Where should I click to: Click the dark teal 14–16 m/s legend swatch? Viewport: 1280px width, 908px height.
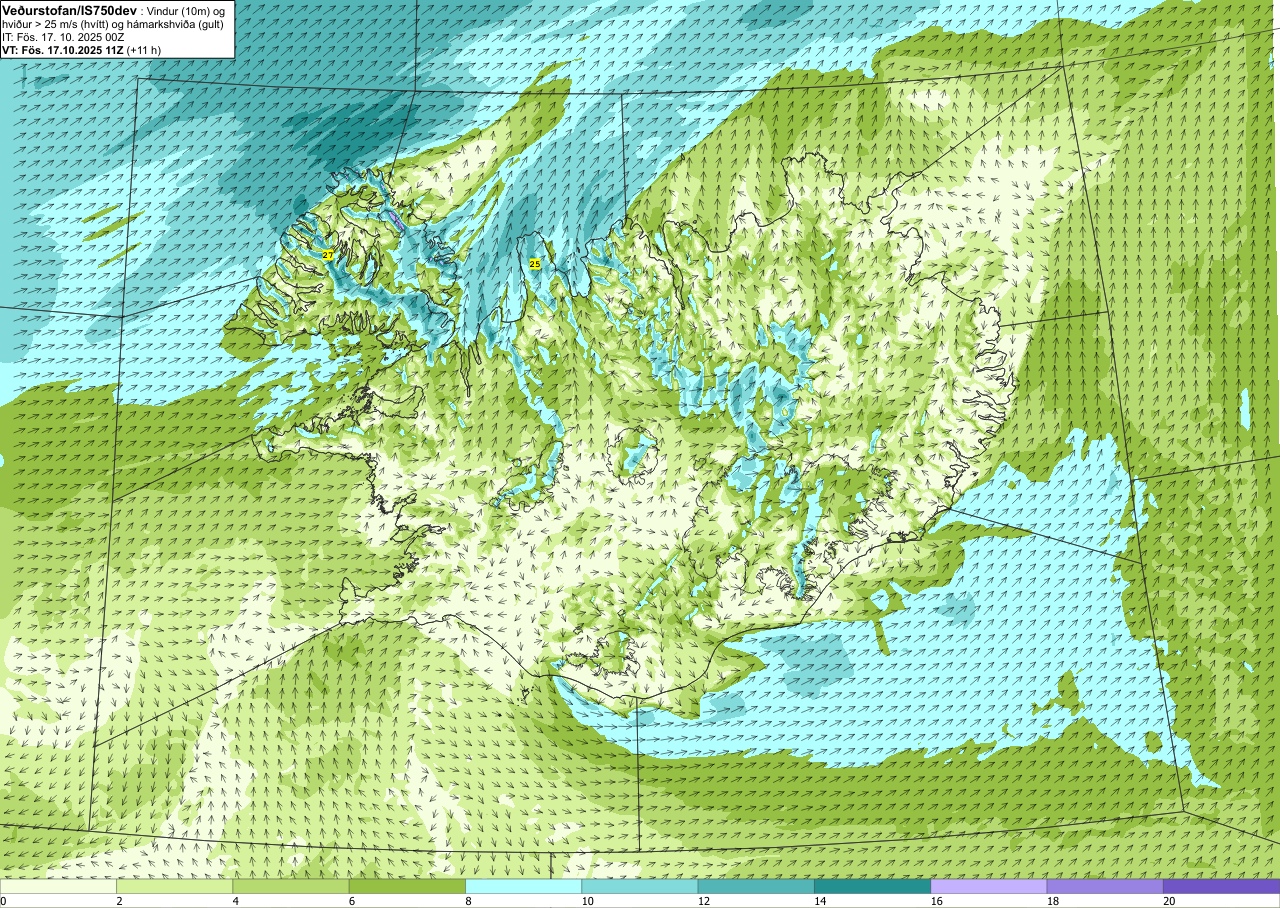click(872, 886)
